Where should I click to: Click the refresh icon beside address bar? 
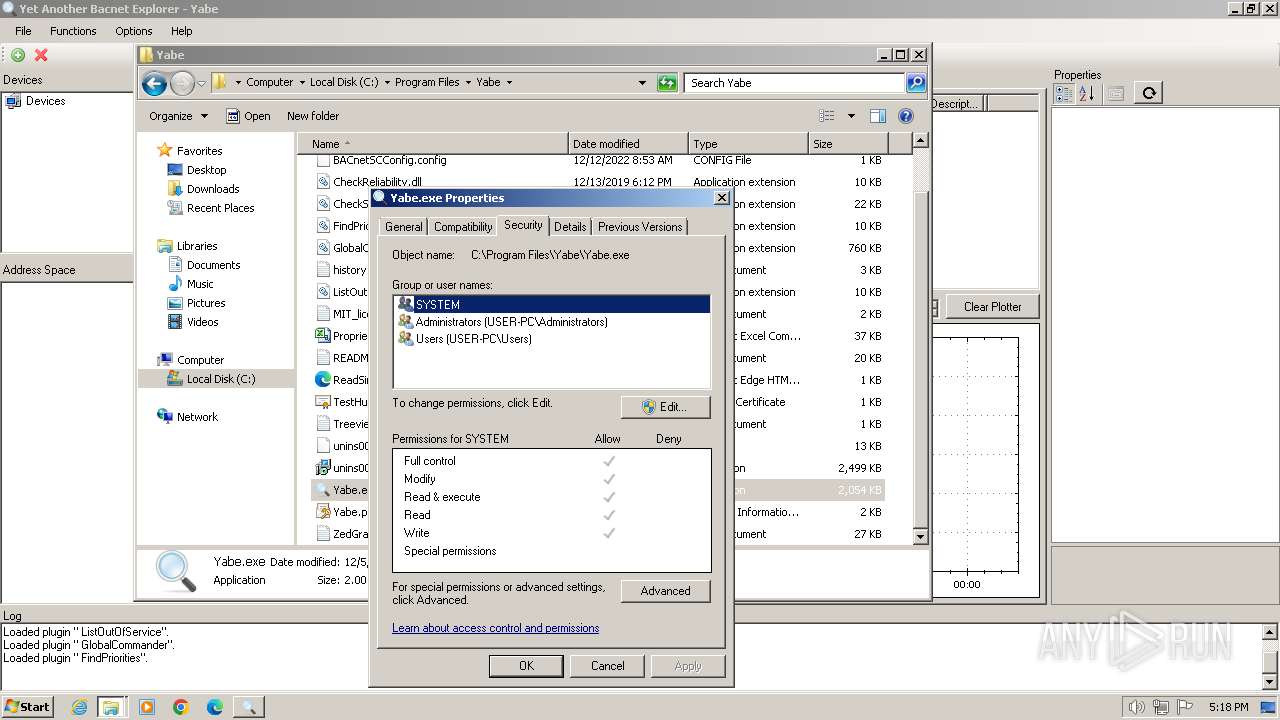tap(667, 83)
